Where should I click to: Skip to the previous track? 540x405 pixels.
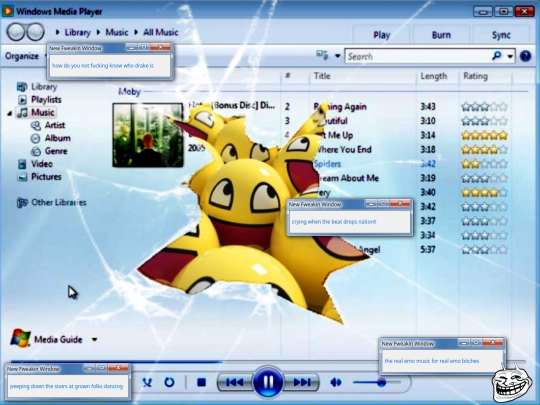(235, 382)
